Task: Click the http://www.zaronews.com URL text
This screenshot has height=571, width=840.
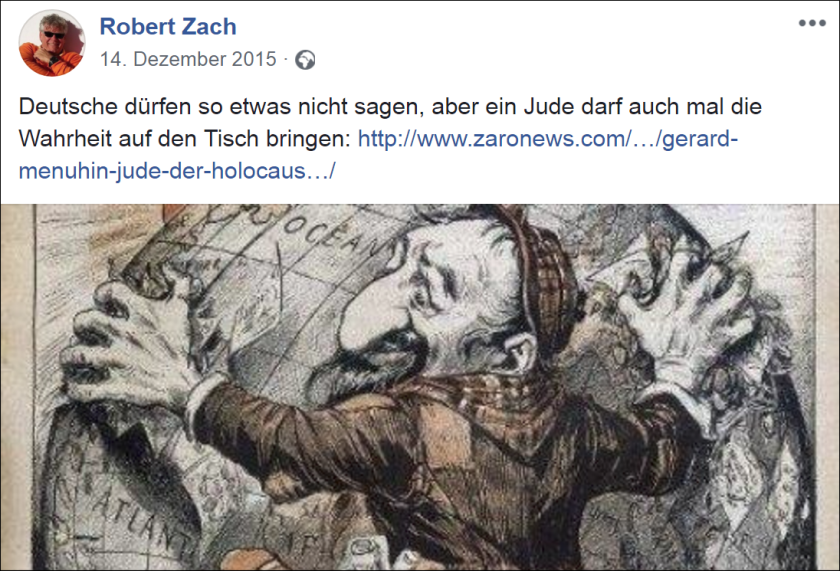Action: coord(495,139)
